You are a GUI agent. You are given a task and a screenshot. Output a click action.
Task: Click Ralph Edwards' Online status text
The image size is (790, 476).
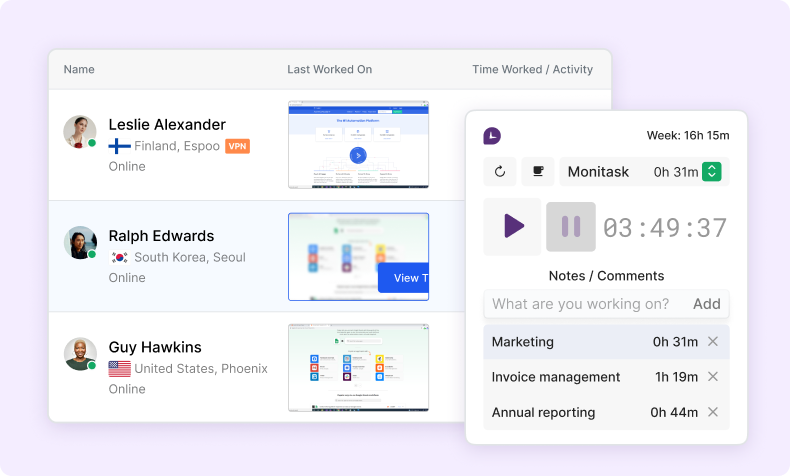point(127,278)
